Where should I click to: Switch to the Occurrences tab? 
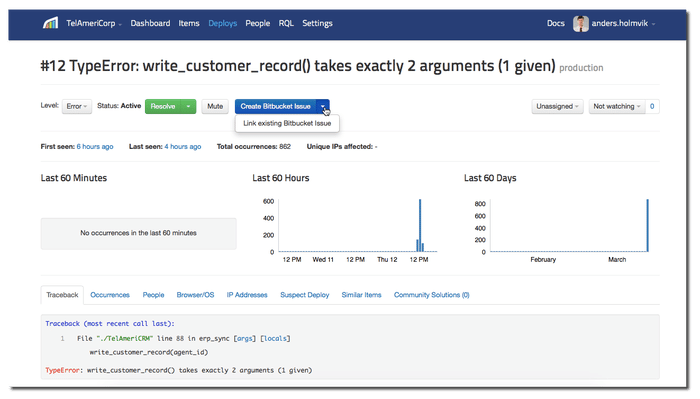pyautogui.click(x=110, y=295)
